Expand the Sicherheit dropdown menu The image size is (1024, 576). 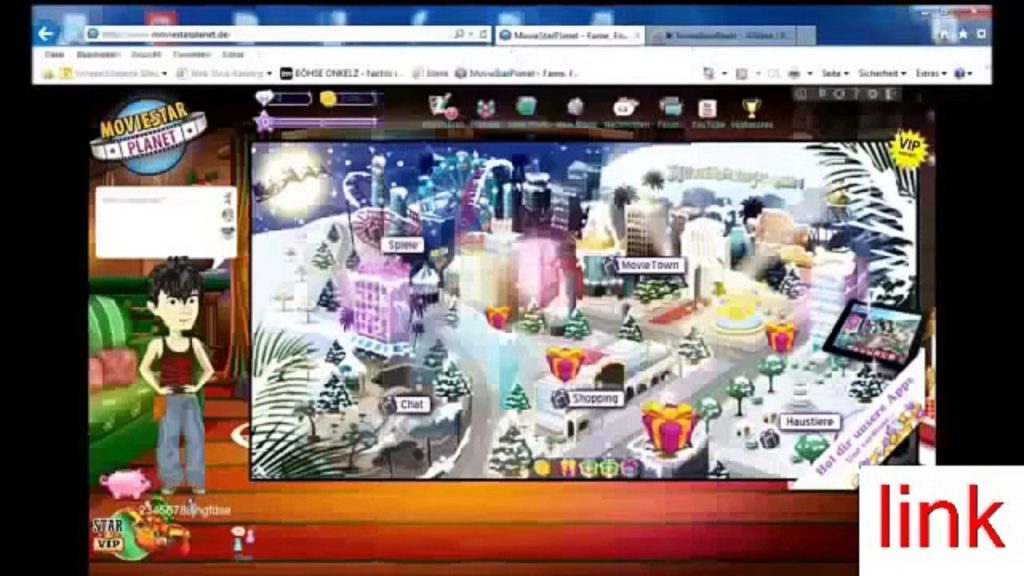(882, 74)
